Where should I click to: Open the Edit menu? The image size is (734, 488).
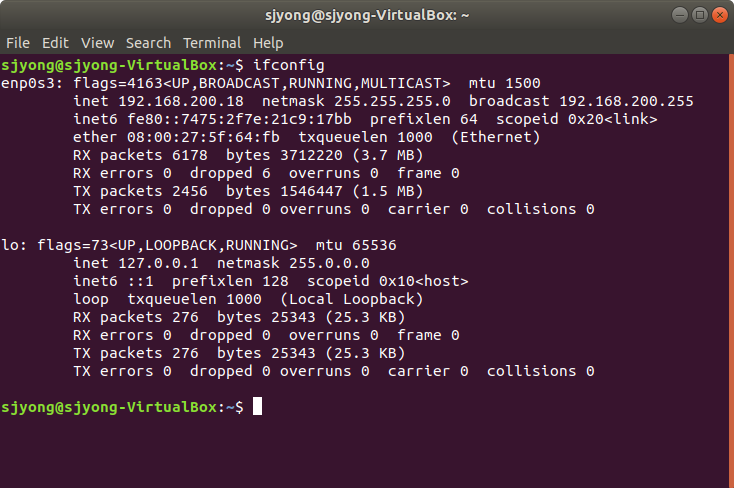[55, 43]
